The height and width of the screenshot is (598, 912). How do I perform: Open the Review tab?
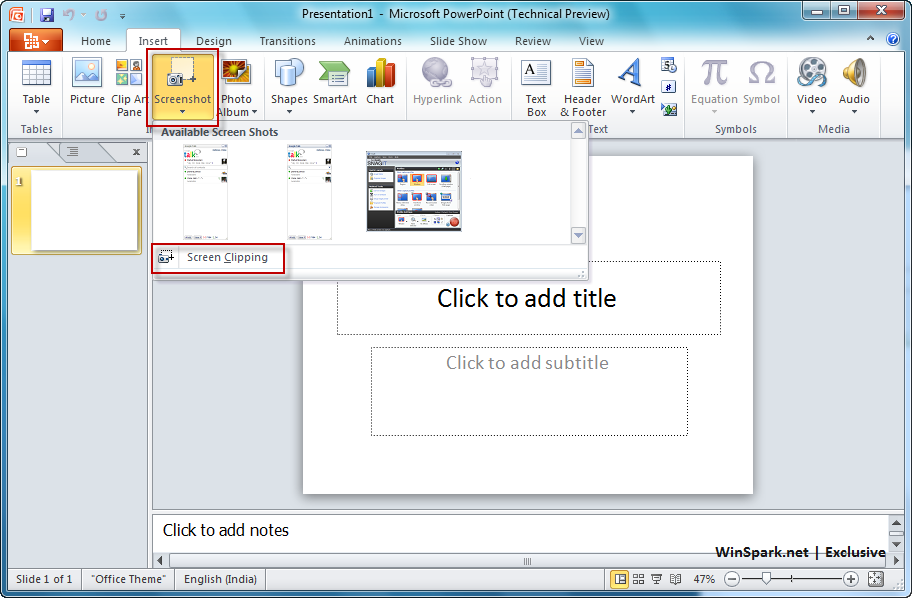(533, 41)
